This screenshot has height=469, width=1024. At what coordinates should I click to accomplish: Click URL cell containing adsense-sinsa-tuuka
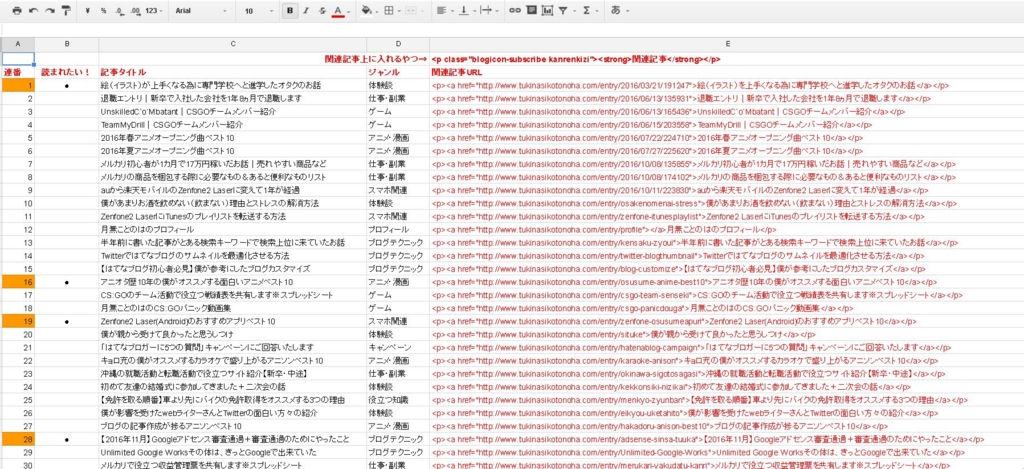tap(727, 439)
